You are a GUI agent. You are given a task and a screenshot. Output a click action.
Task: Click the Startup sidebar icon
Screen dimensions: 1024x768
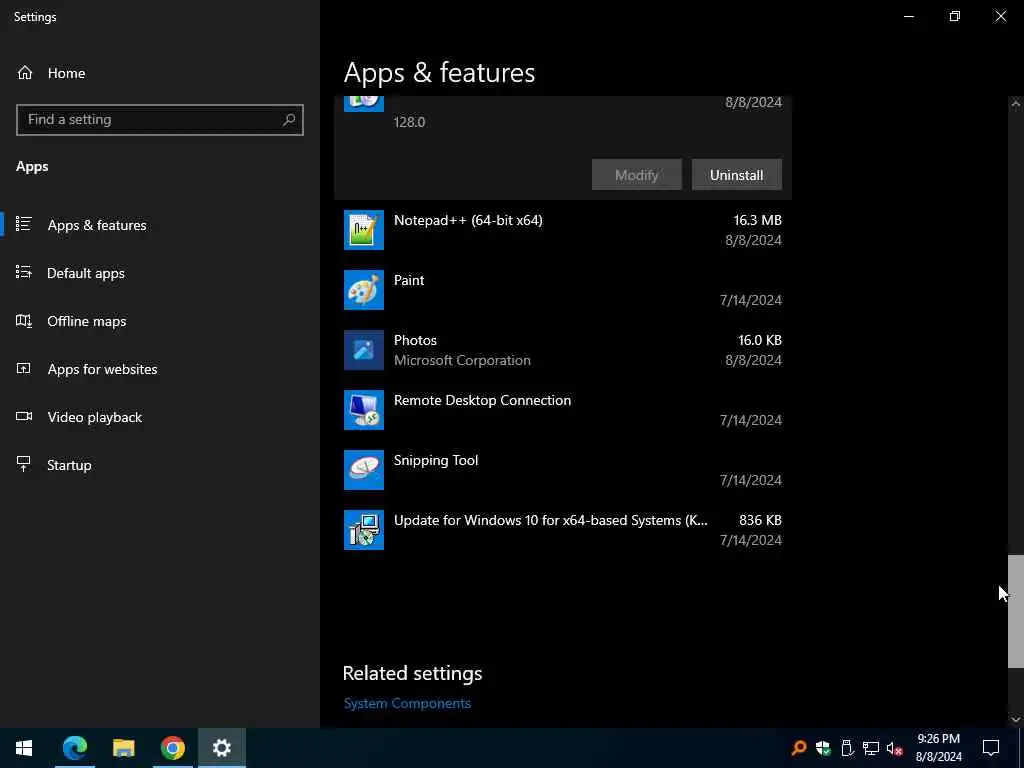tap(24, 464)
